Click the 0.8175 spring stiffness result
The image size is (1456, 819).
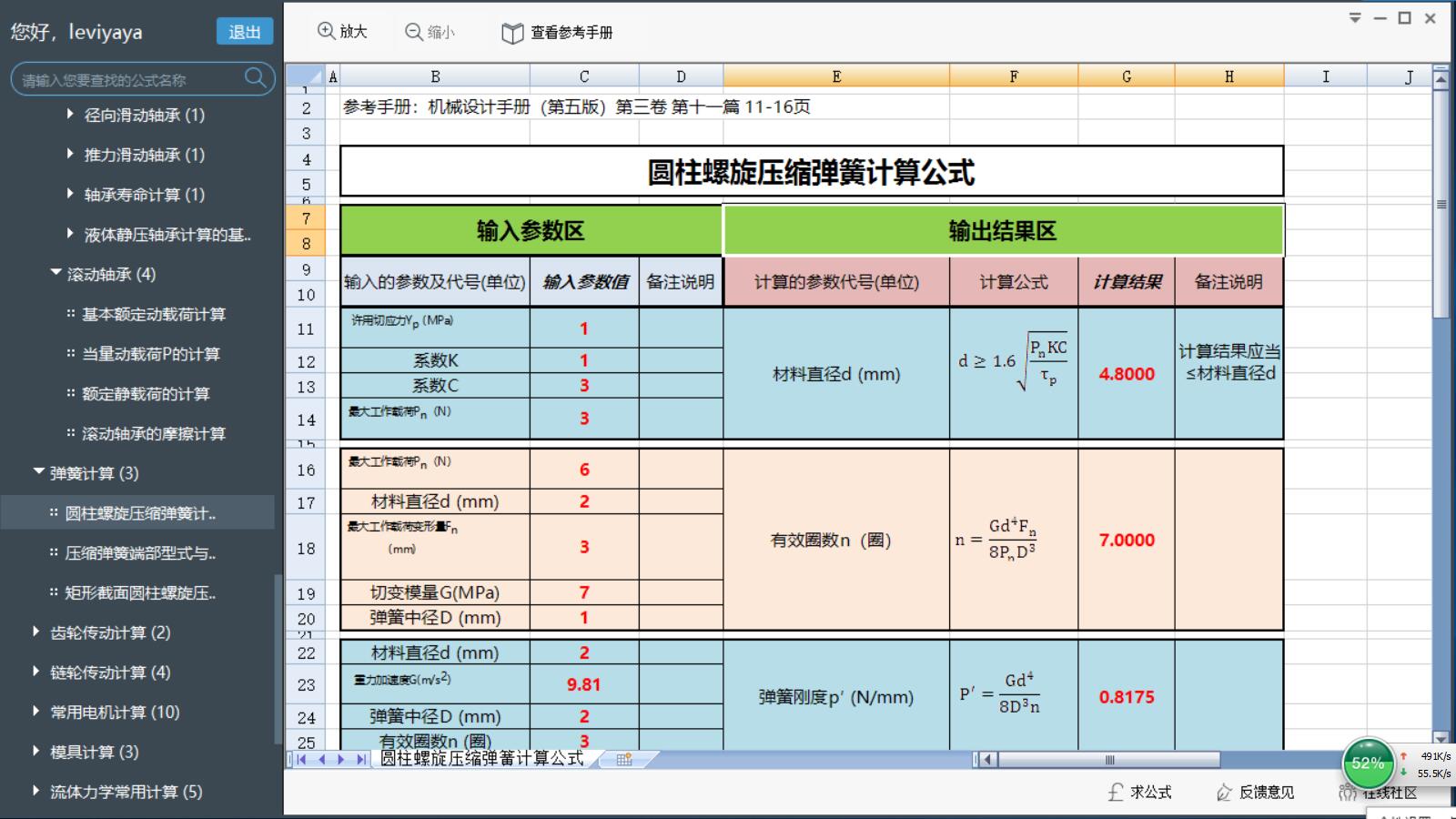[1127, 696]
